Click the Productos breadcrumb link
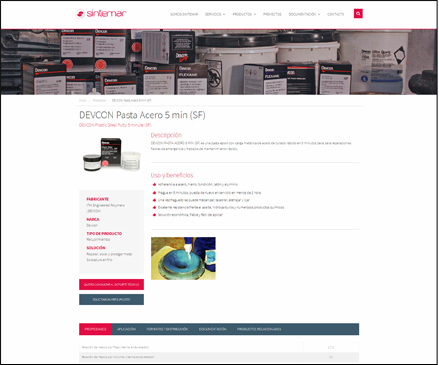The image size is (439, 365). click(x=99, y=100)
